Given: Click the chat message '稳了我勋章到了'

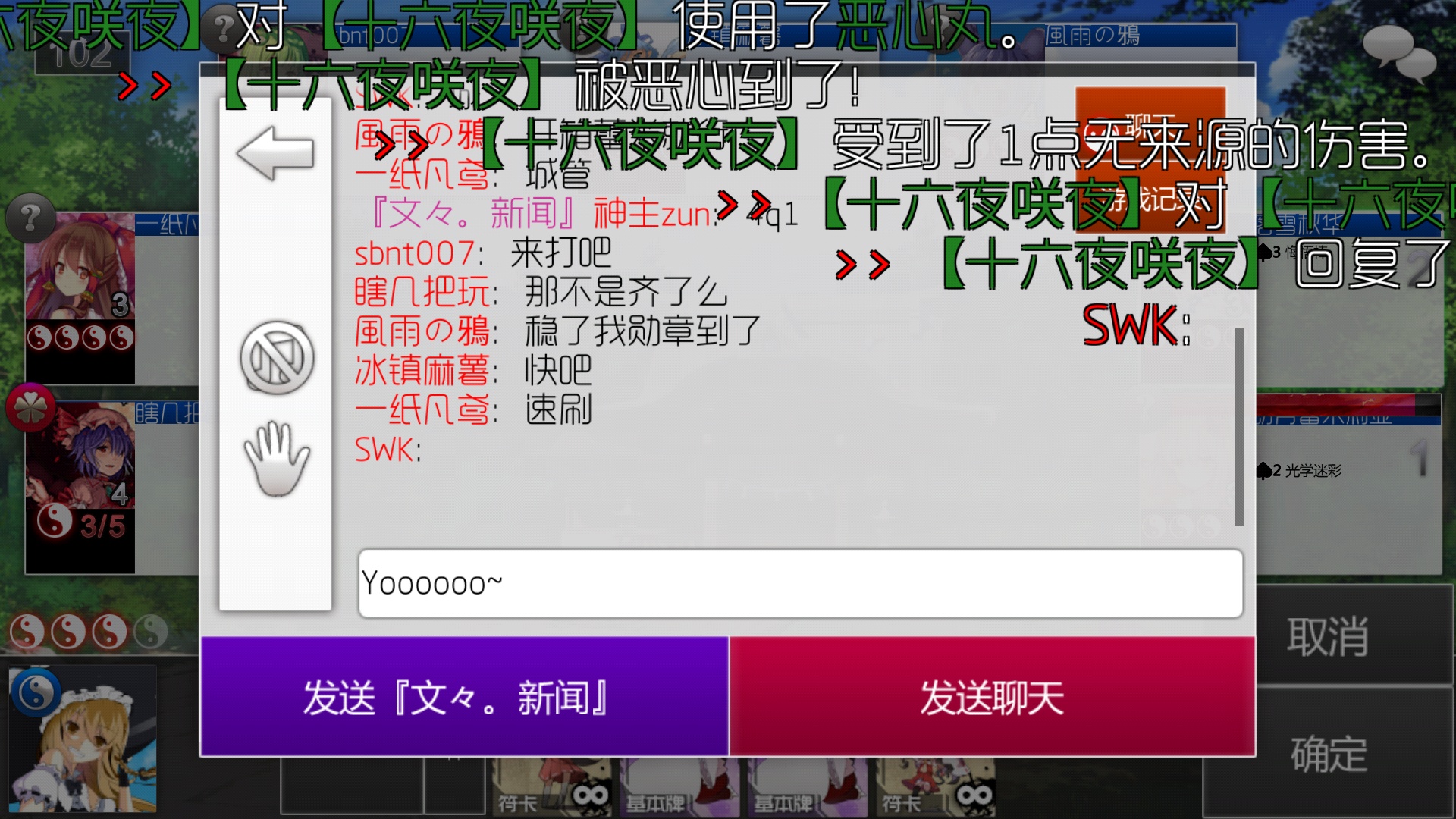Looking at the screenshot, I should (x=642, y=331).
